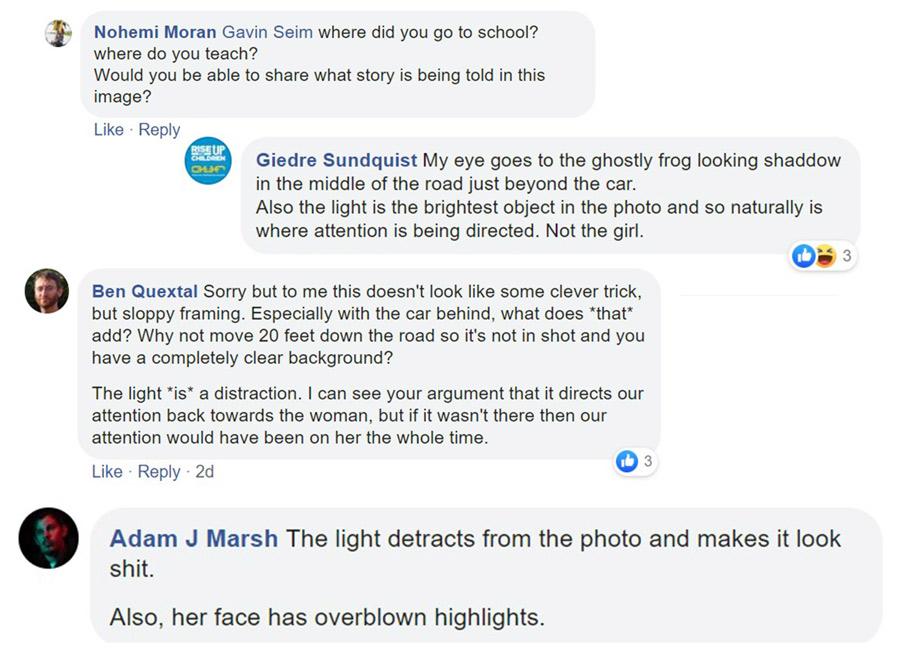View reaction count on Giedre Sundquist's comment
The width and height of the screenshot is (900, 665).
coord(847,256)
